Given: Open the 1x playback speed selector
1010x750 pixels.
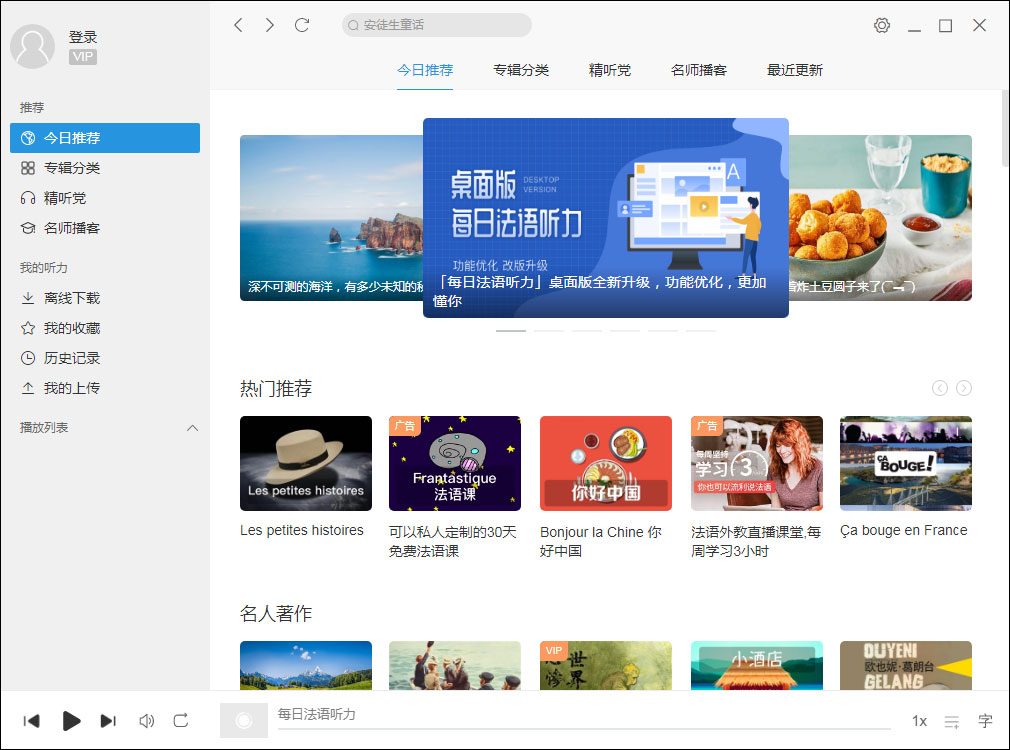Looking at the screenshot, I should [x=919, y=720].
